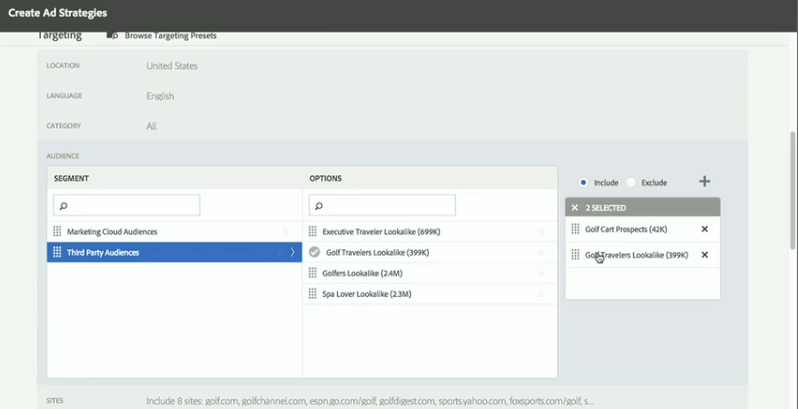
Task: Favorite Marketing Cloud Audiences with star
Action: click(x=286, y=231)
